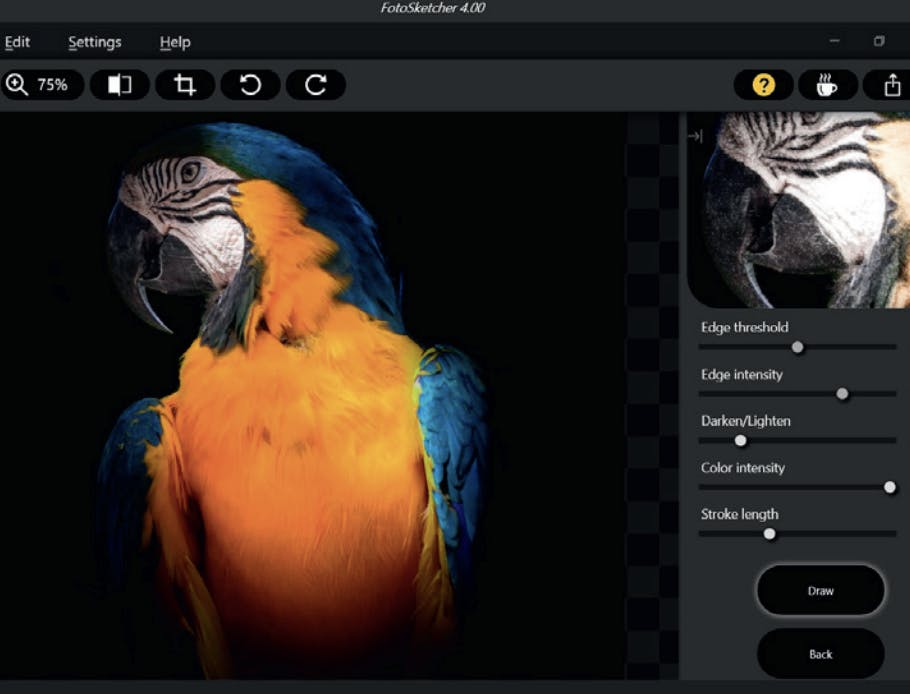This screenshot has height=694, width=910.
Task: Click the Edge intensity slider handle
Action: point(842,394)
